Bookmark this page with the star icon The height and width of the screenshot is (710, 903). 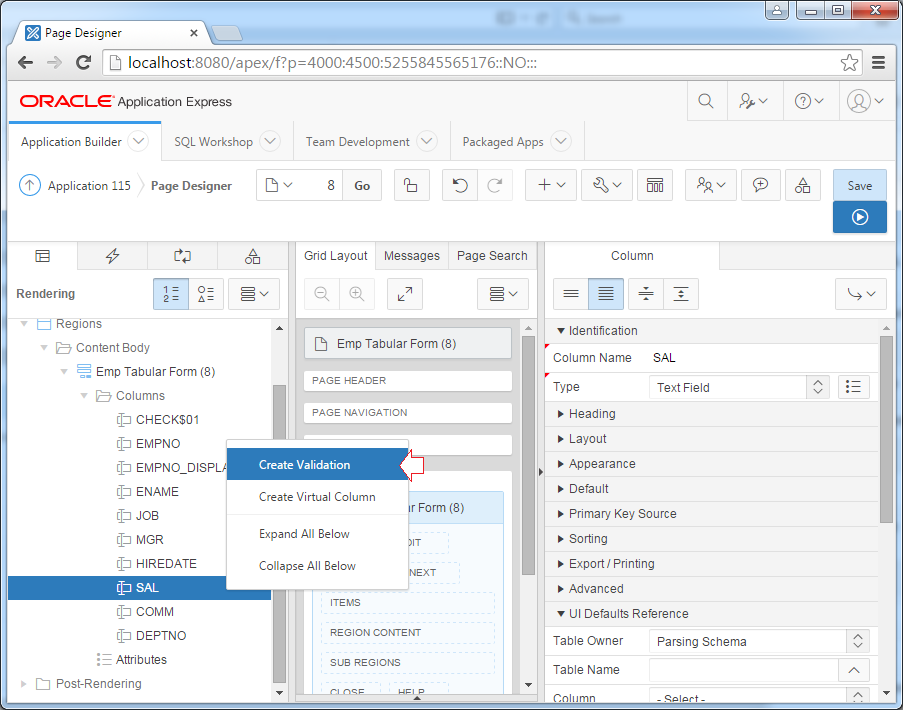click(x=849, y=62)
